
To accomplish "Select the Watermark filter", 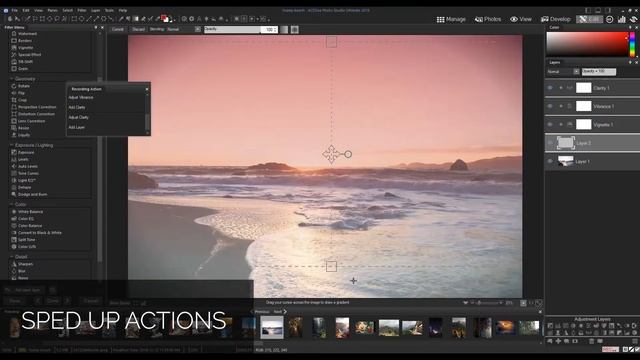I will tap(24, 33).
